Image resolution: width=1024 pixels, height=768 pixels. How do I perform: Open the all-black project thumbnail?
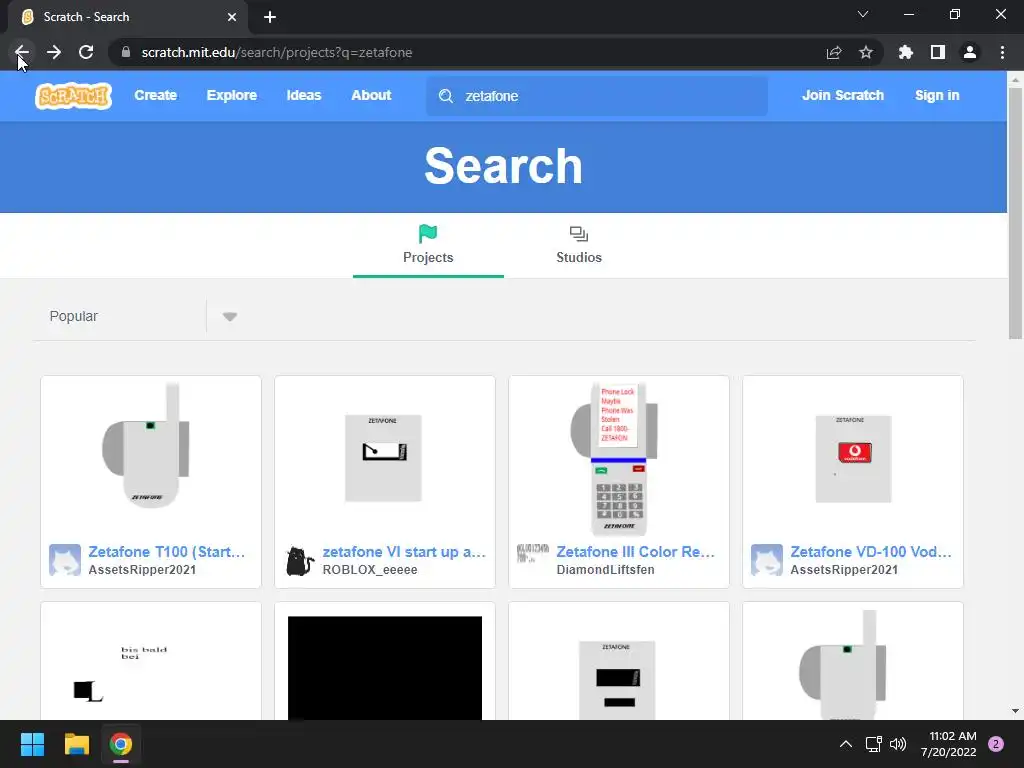pos(385,667)
